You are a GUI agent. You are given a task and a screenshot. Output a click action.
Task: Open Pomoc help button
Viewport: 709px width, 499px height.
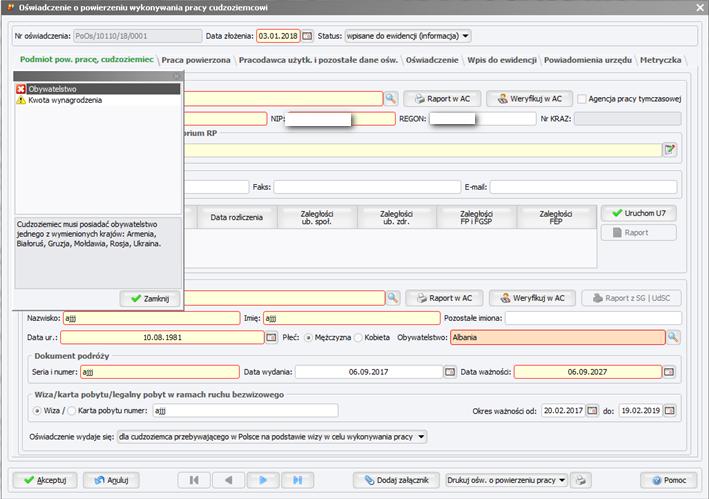coord(669,480)
